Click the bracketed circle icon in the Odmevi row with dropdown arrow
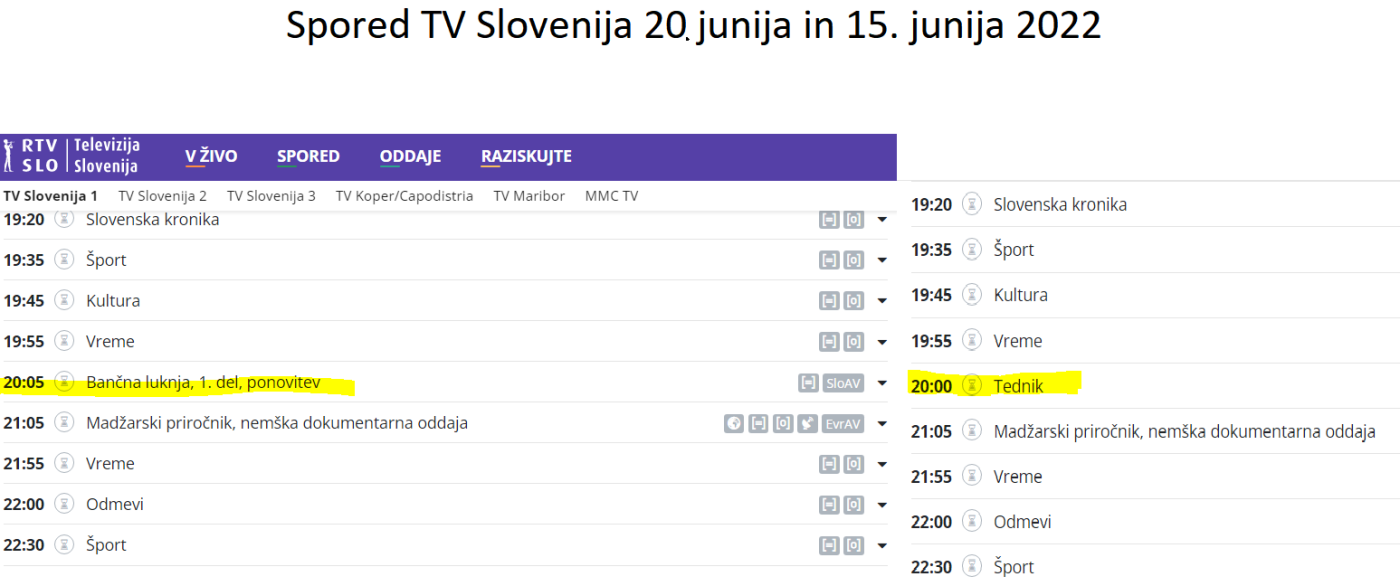The width and height of the screenshot is (1400, 586). click(x=854, y=505)
